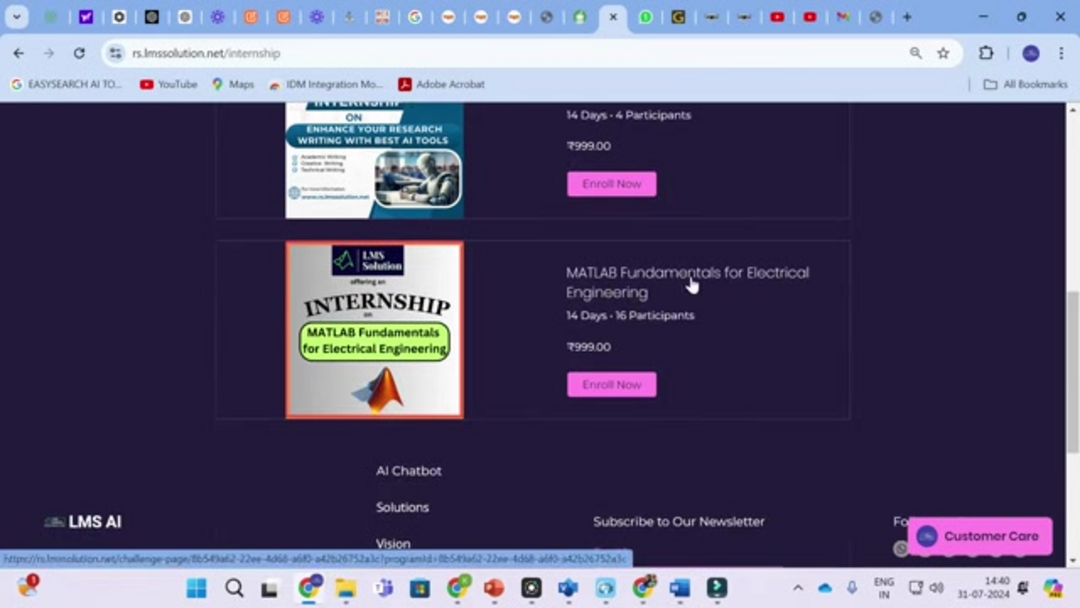Open the Chrome three-dot menu
This screenshot has height=608, width=1080.
[1063, 52]
